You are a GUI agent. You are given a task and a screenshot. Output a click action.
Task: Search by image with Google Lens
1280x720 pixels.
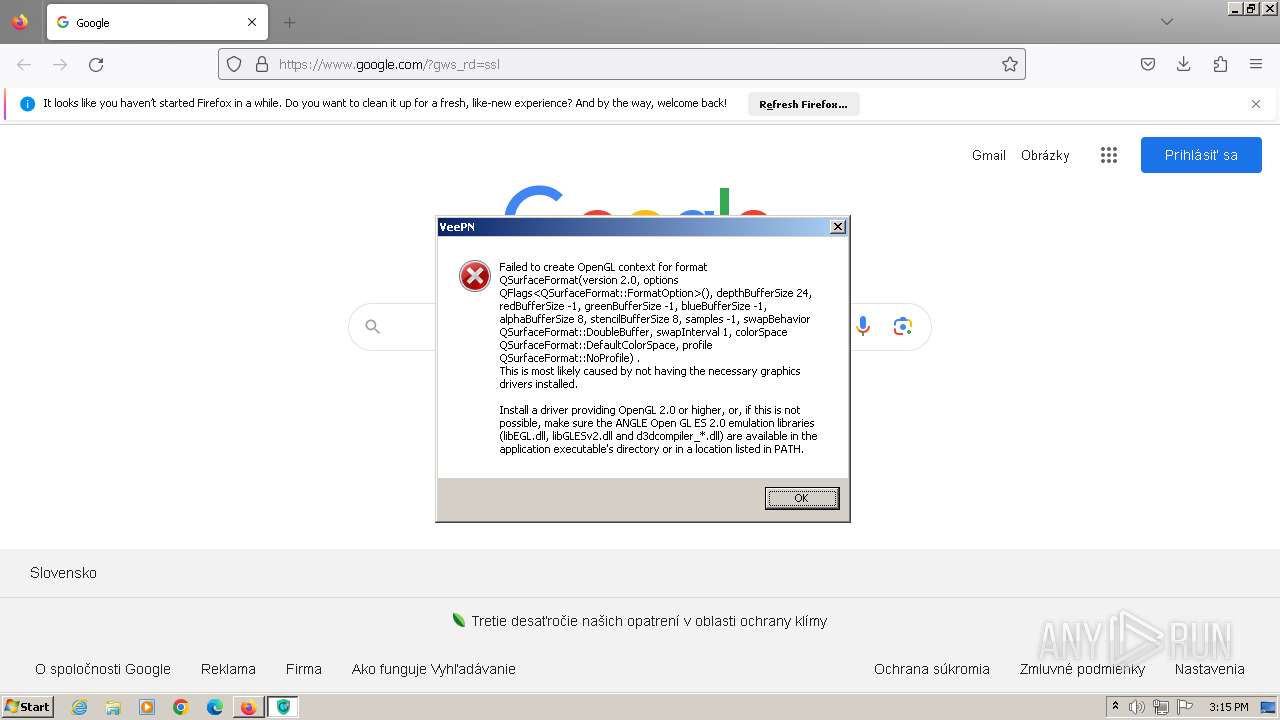[x=903, y=326]
